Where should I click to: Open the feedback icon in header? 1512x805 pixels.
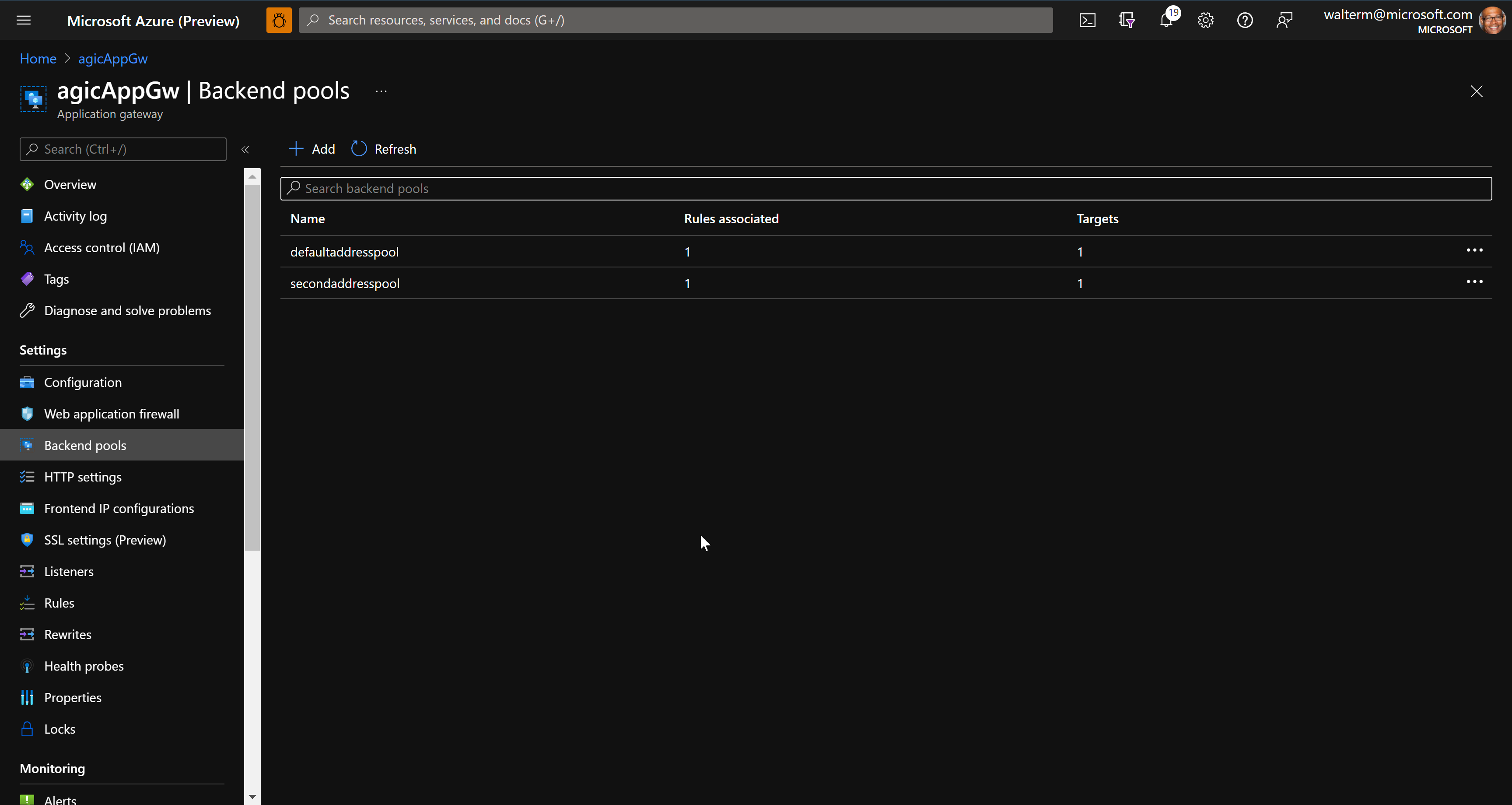1284,21
